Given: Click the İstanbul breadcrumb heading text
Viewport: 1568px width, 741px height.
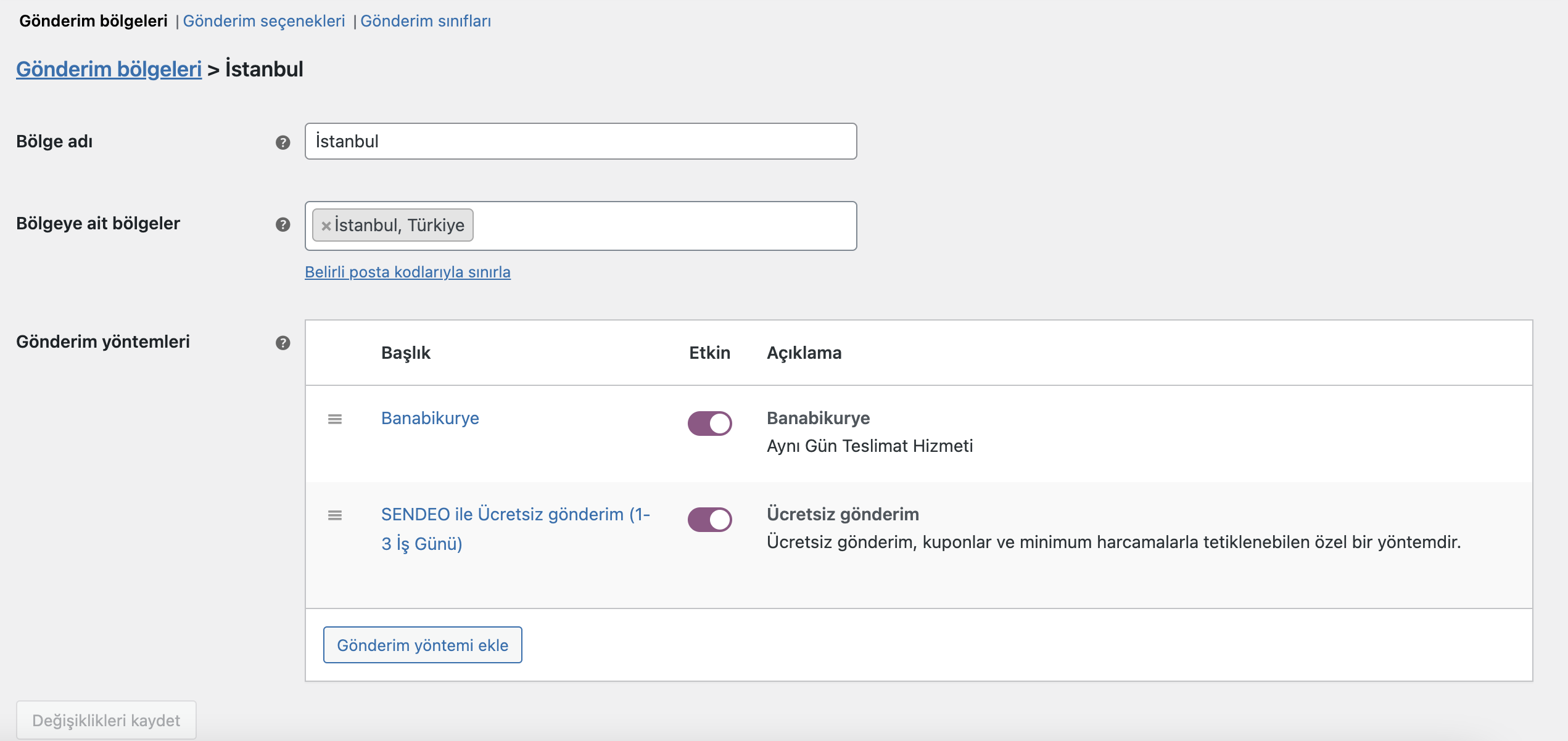Looking at the screenshot, I should 264,69.
